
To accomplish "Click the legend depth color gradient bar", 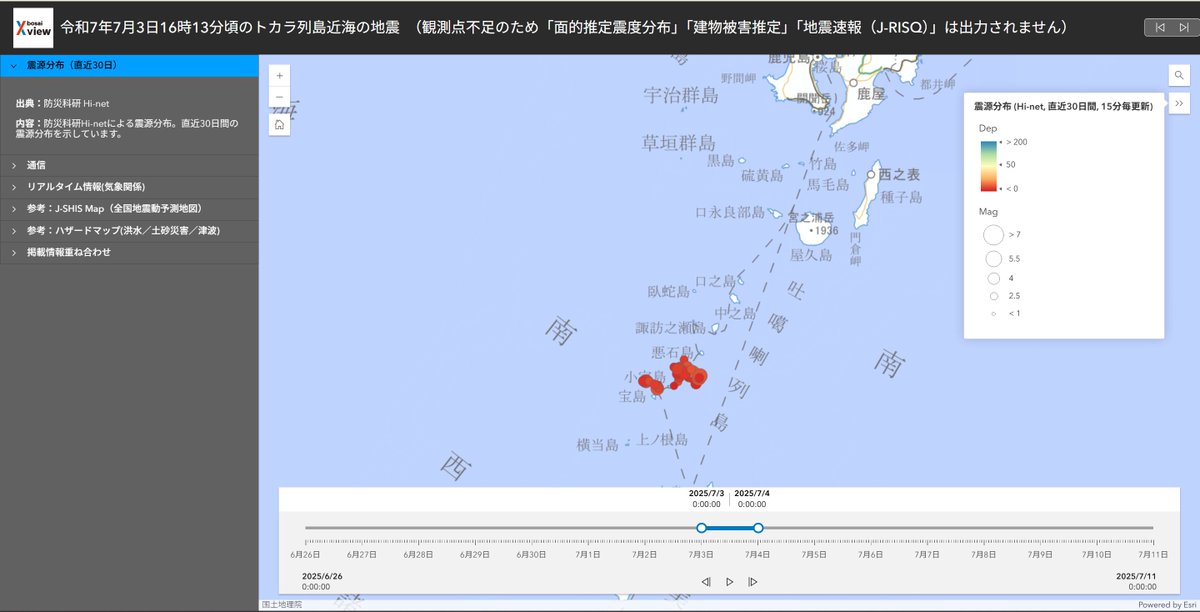I will pos(988,165).
